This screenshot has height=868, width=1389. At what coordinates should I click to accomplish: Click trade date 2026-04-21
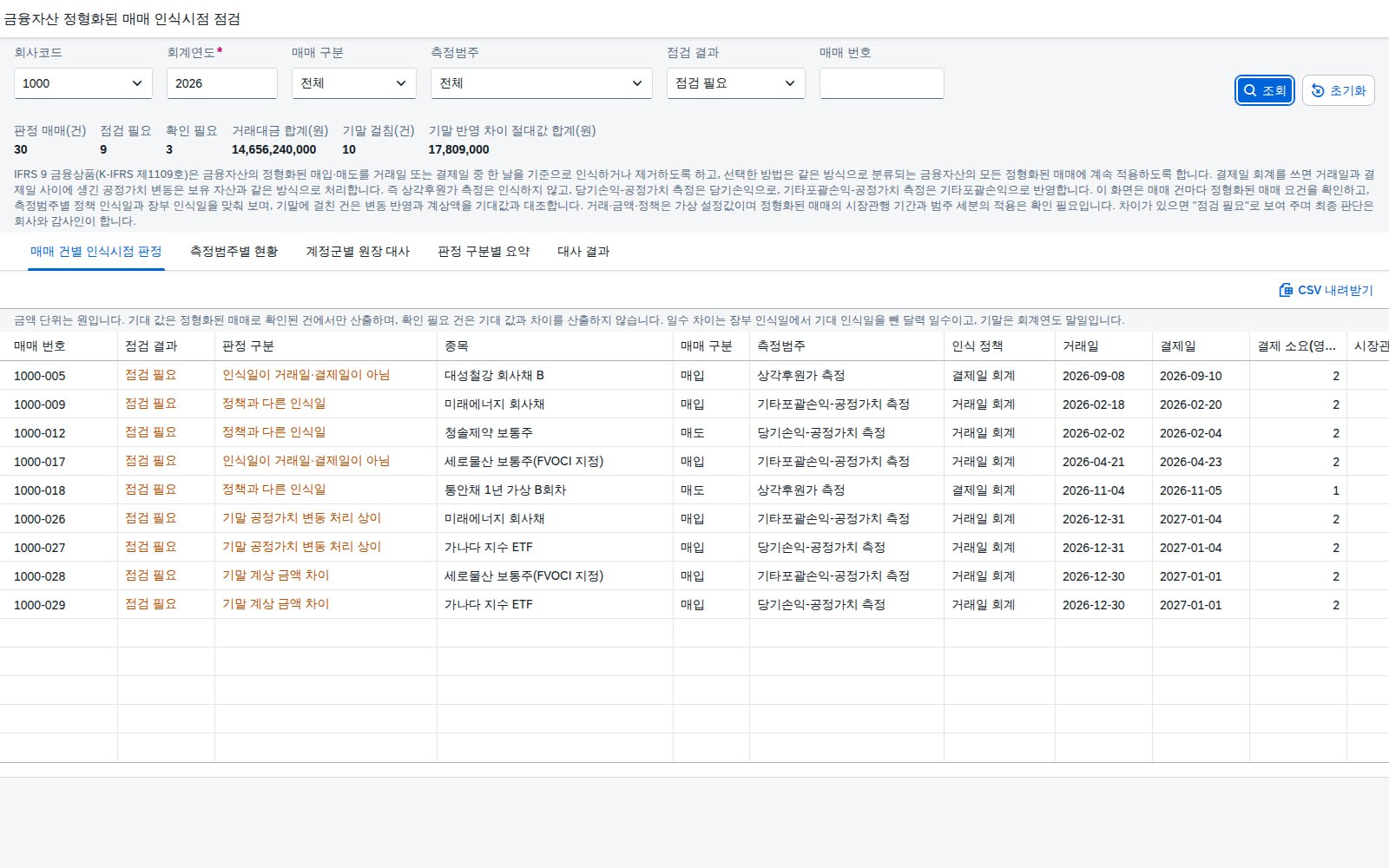point(1094,462)
